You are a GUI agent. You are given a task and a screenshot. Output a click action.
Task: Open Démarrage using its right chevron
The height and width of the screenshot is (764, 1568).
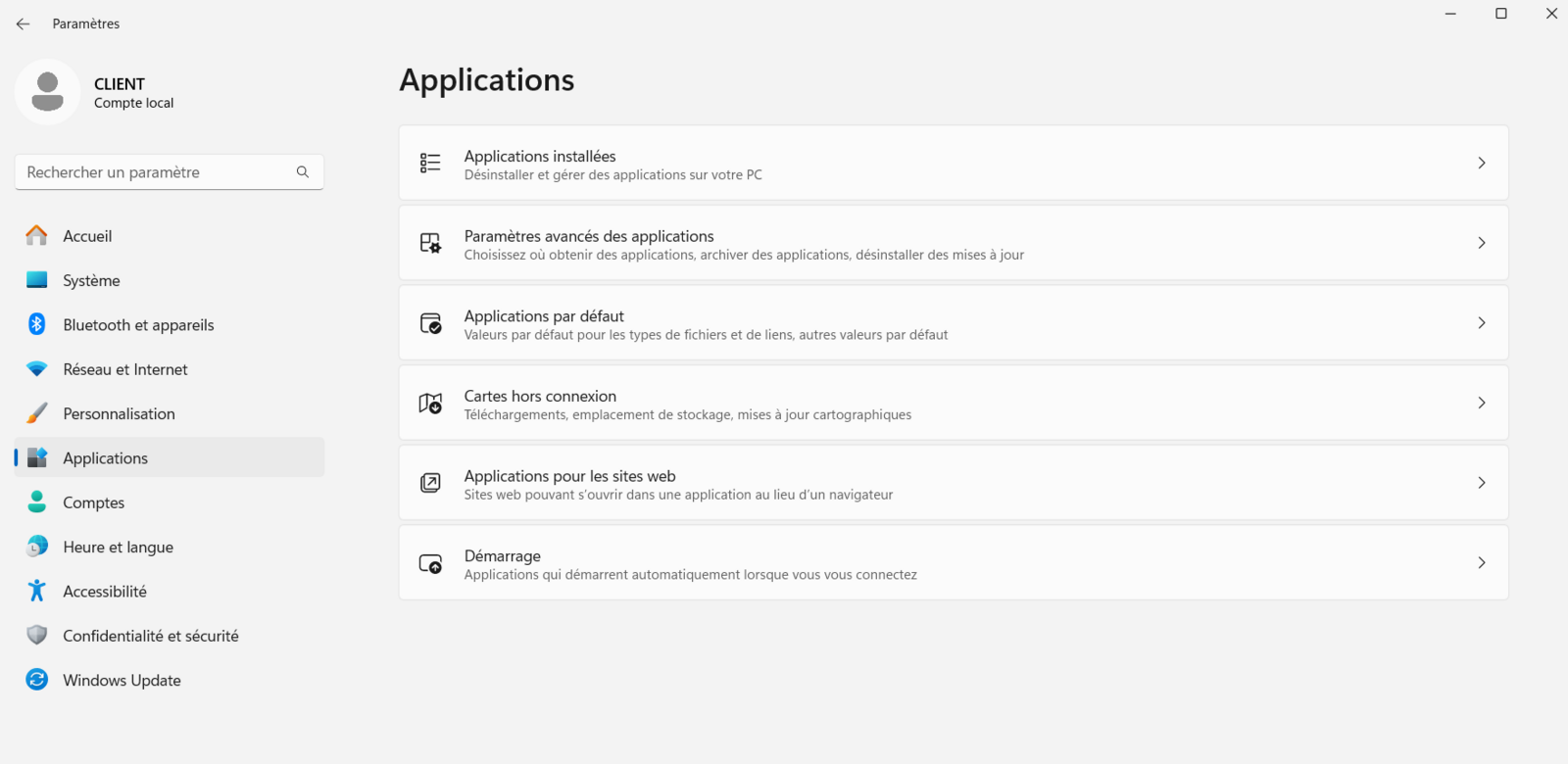click(x=1481, y=563)
